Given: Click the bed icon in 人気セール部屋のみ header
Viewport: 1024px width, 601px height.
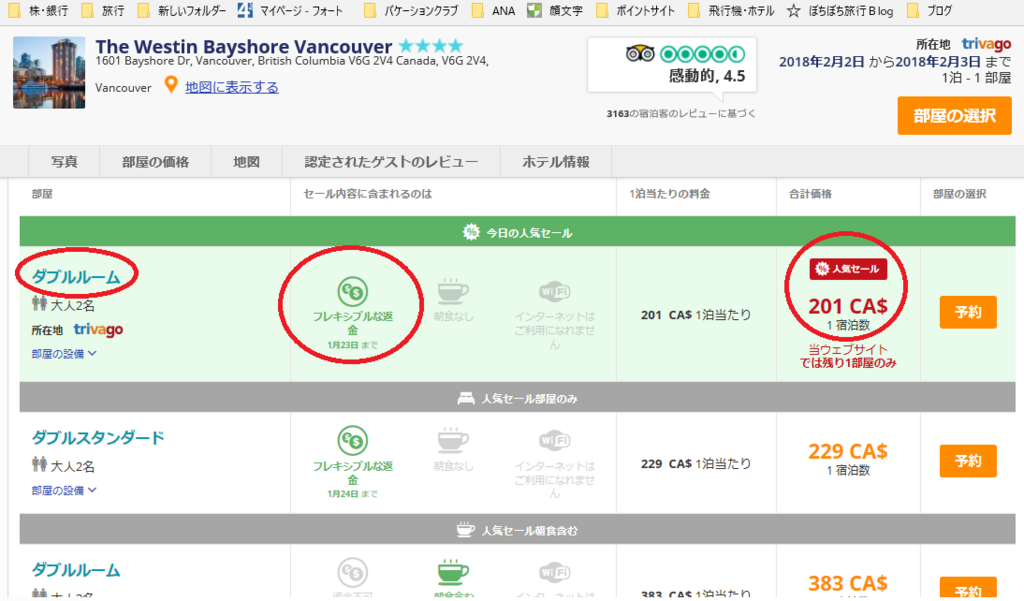Looking at the screenshot, I should 466,398.
